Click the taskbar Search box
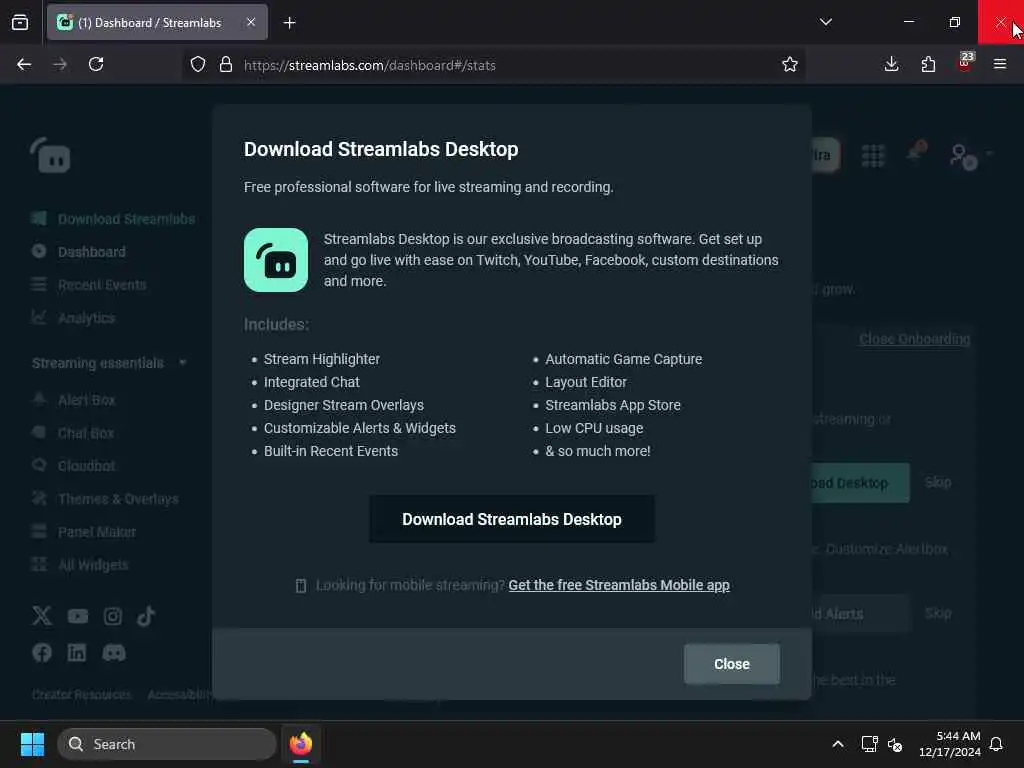The height and width of the screenshot is (768, 1024). point(167,744)
